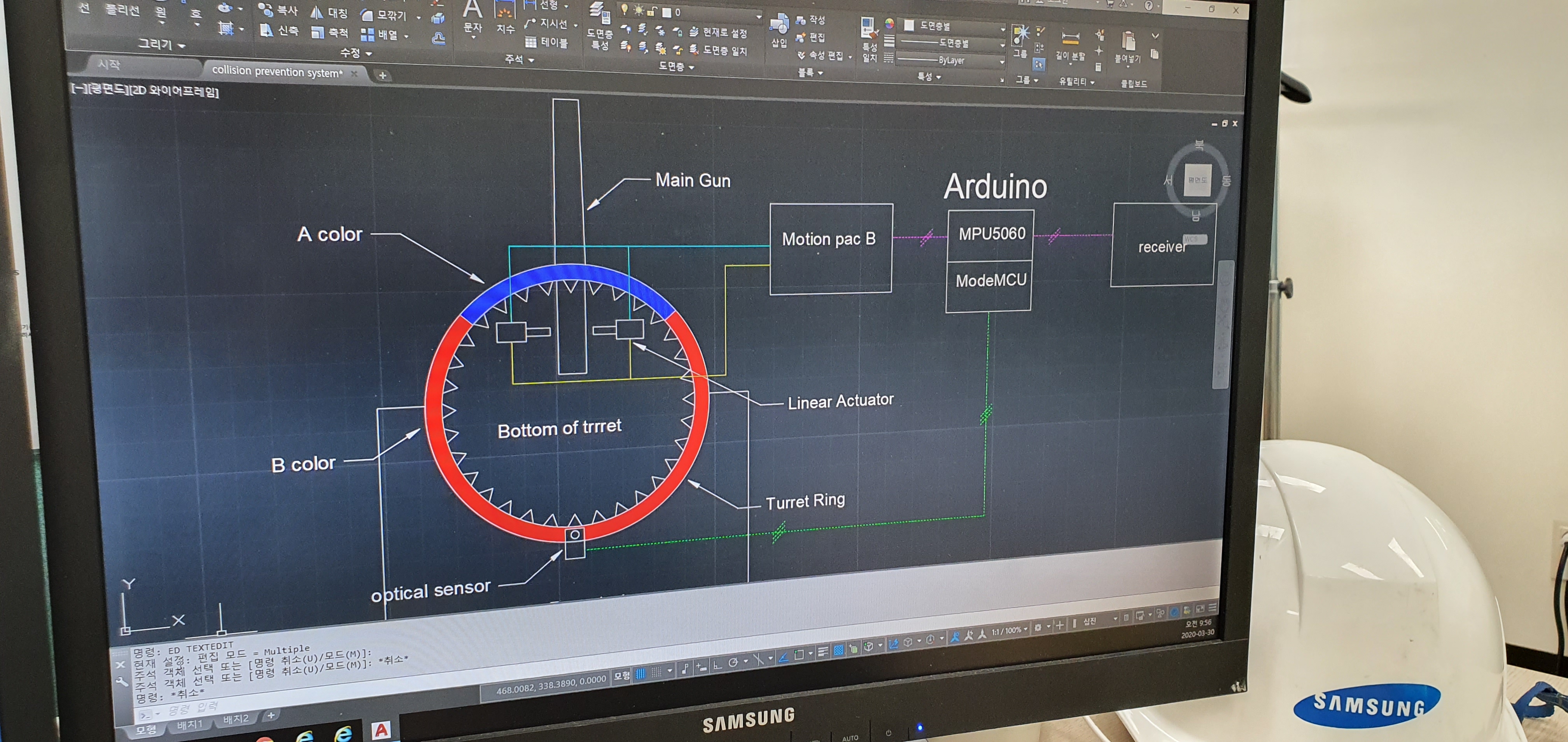This screenshot has width=1568, height=742.
Task: Click Create block (작성)
Action: 810,20
